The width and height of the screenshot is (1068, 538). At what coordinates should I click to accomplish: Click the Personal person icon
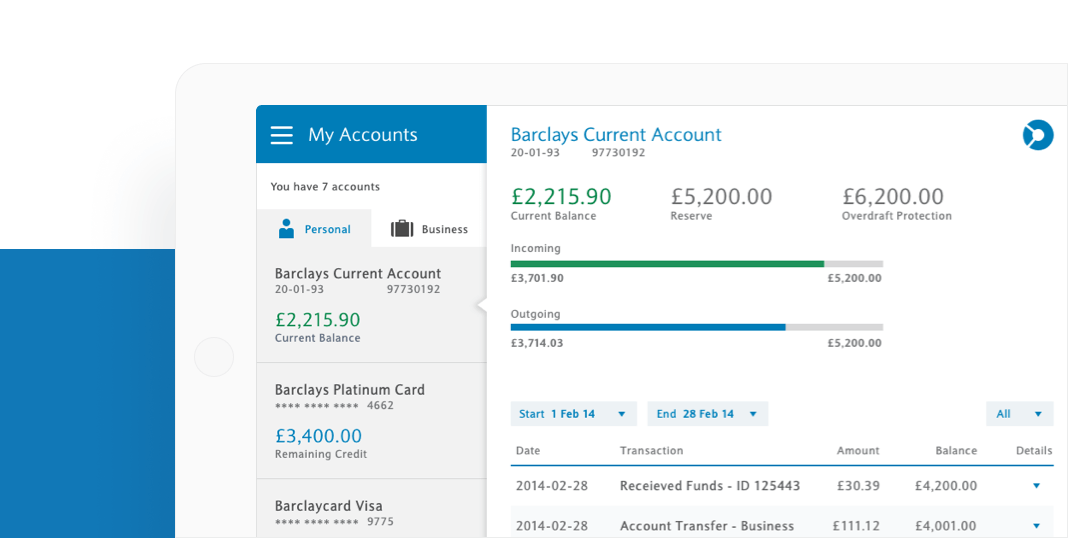tap(286, 229)
